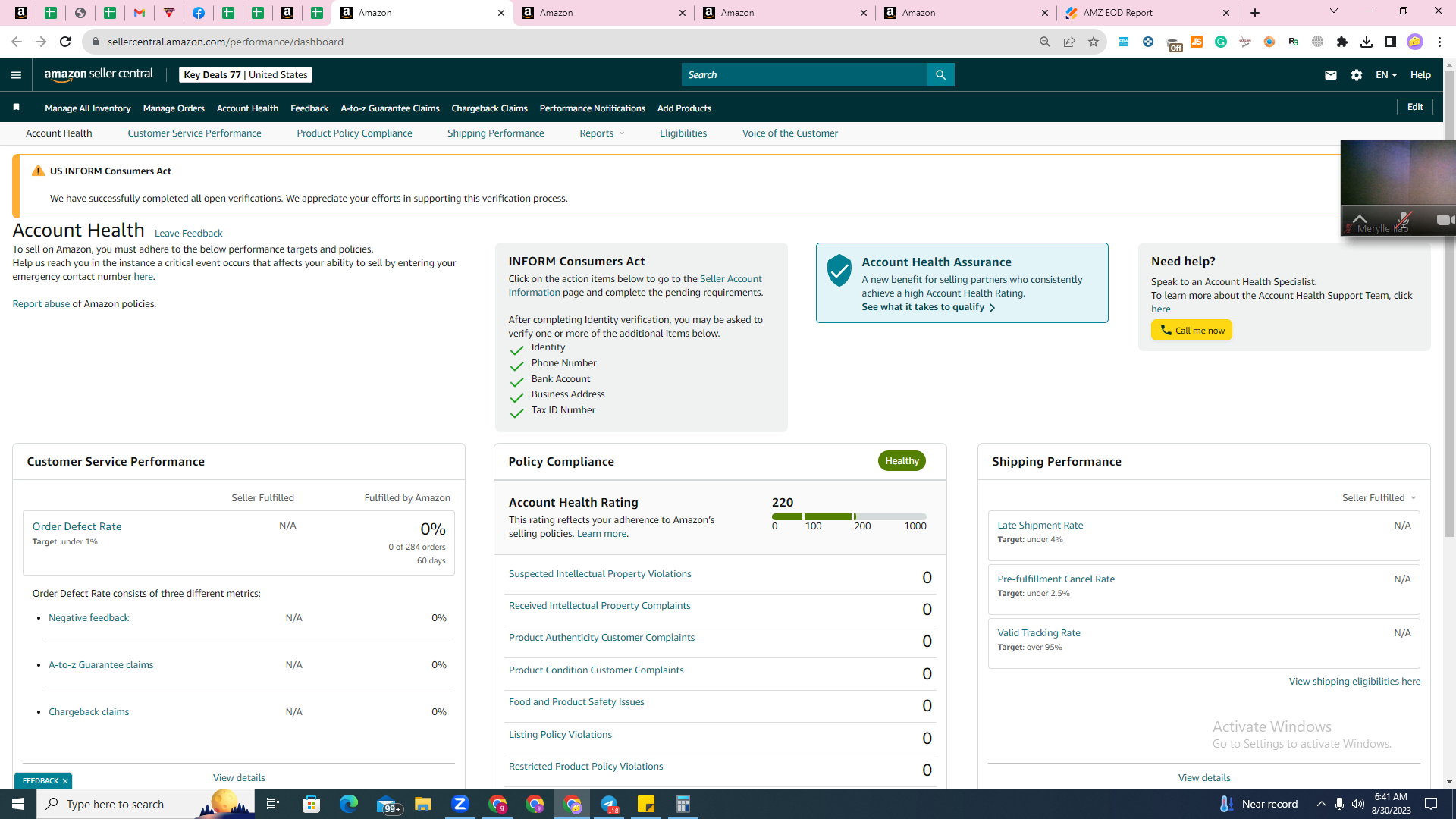
Task: Open Microsoft Edge from the taskbar
Action: click(349, 804)
